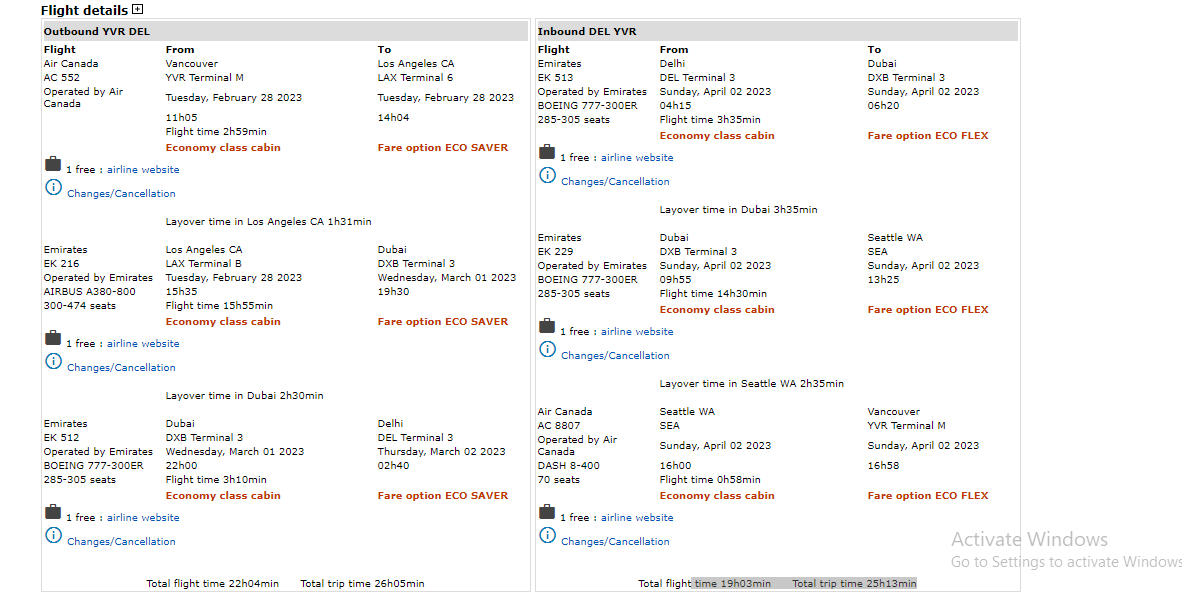Follow airline website link under flight EK 216
This screenshot has width=1182, height=601.
point(143,344)
